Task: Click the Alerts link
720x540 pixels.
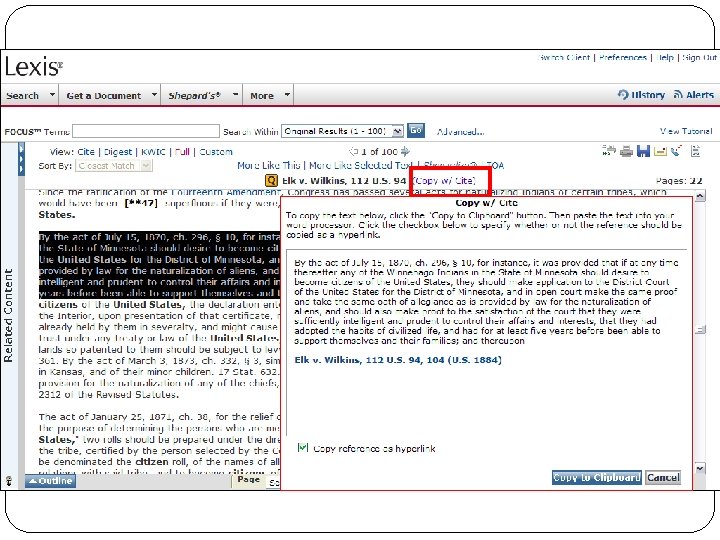Action: pyautogui.click(x=700, y=95)
